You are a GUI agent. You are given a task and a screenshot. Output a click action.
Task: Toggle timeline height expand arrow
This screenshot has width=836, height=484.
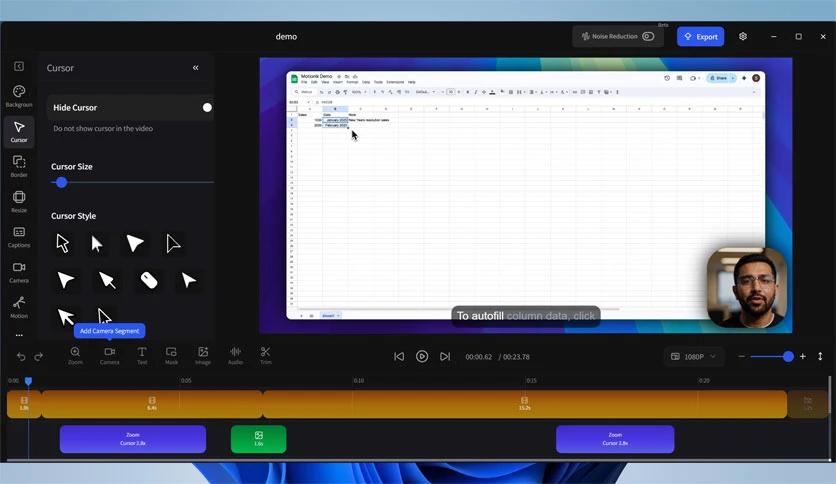820,356
